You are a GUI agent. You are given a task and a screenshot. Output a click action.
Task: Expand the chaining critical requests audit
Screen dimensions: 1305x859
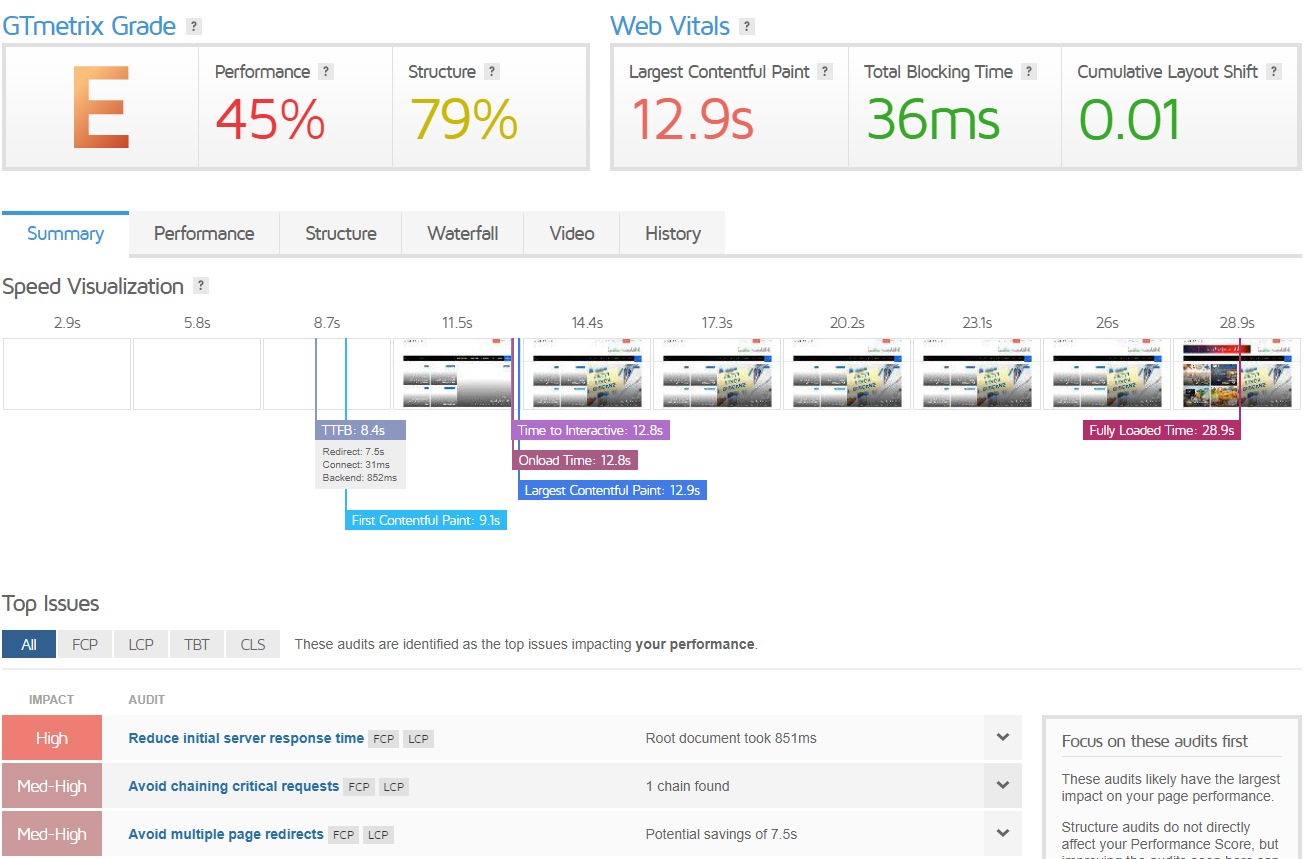point(1002,786)
